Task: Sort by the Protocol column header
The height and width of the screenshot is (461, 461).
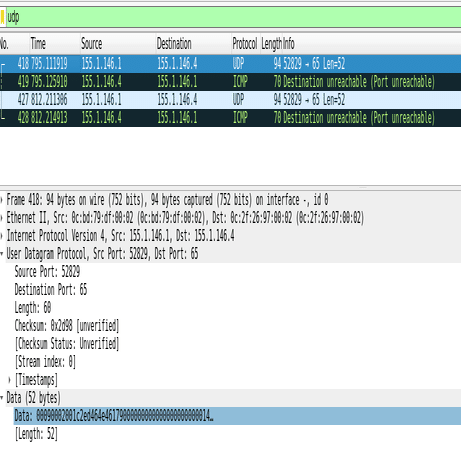Action: [245, 44]
